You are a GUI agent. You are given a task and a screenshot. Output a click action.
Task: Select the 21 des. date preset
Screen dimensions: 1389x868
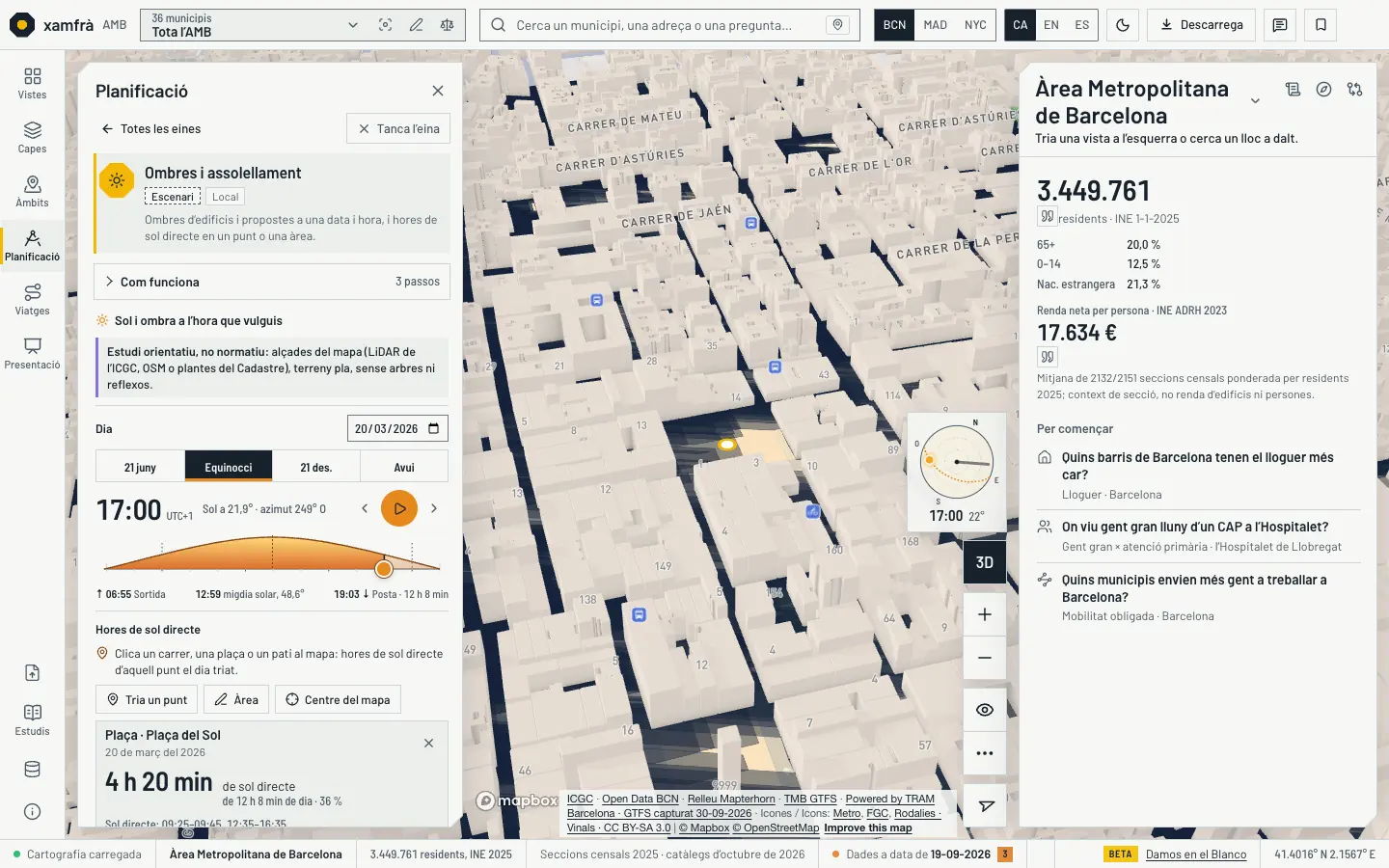coord(315,467)
